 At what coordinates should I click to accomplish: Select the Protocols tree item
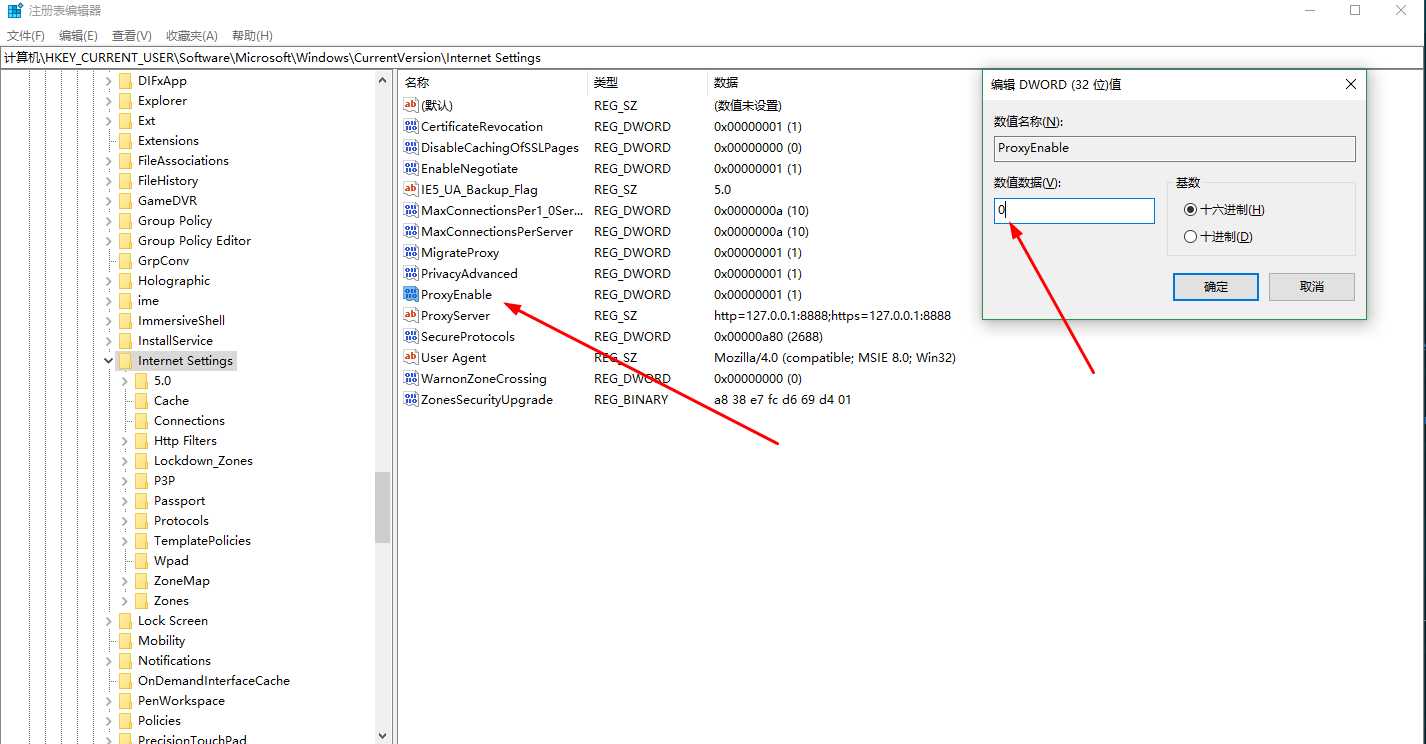coord(181,520)
